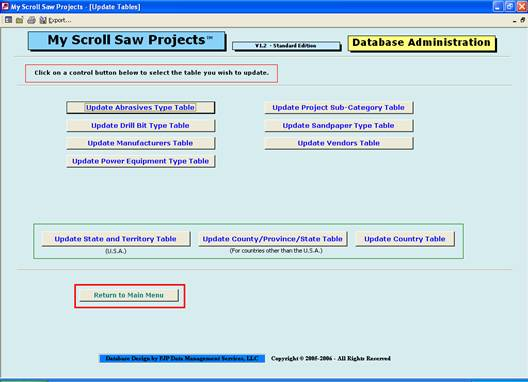Minimize the inner Update Tables document window
This screenshot has width=528, height=382.
pos(515,21)
